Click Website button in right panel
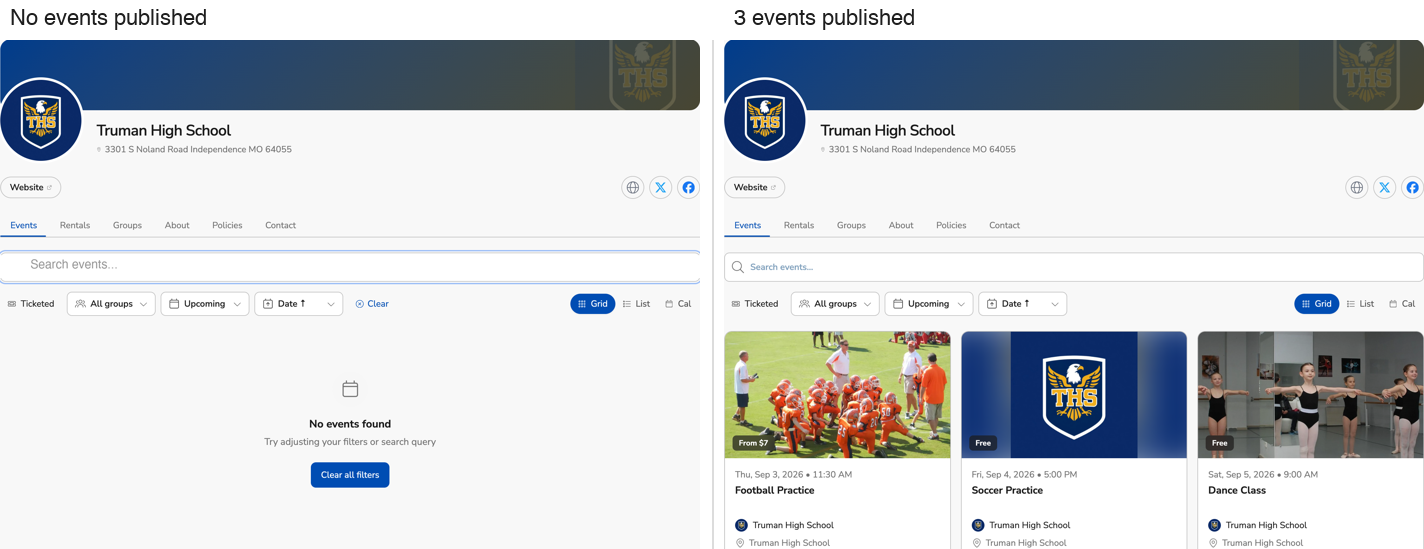The width and height of the screenshot is (1424, 549). pyautogui.click(x=755, y=187)
